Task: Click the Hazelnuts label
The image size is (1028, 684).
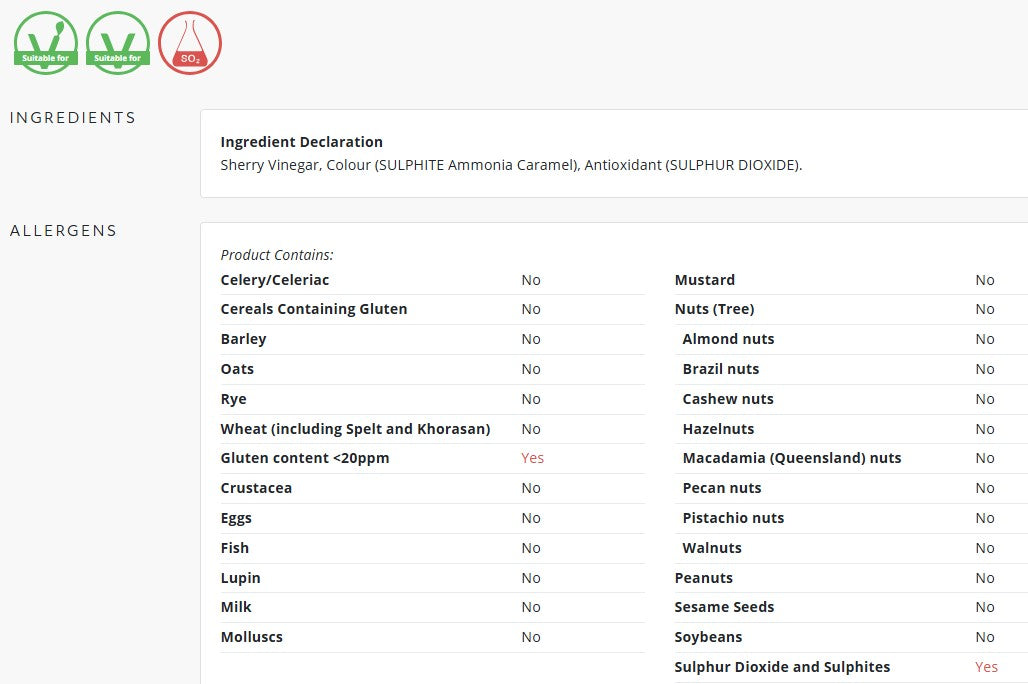Action: coord(719,429)
